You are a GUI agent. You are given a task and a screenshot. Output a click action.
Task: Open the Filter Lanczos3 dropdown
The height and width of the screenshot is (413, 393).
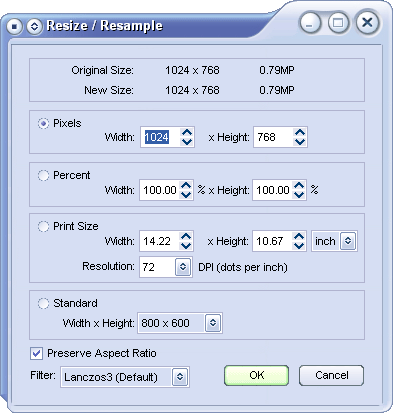180,377
